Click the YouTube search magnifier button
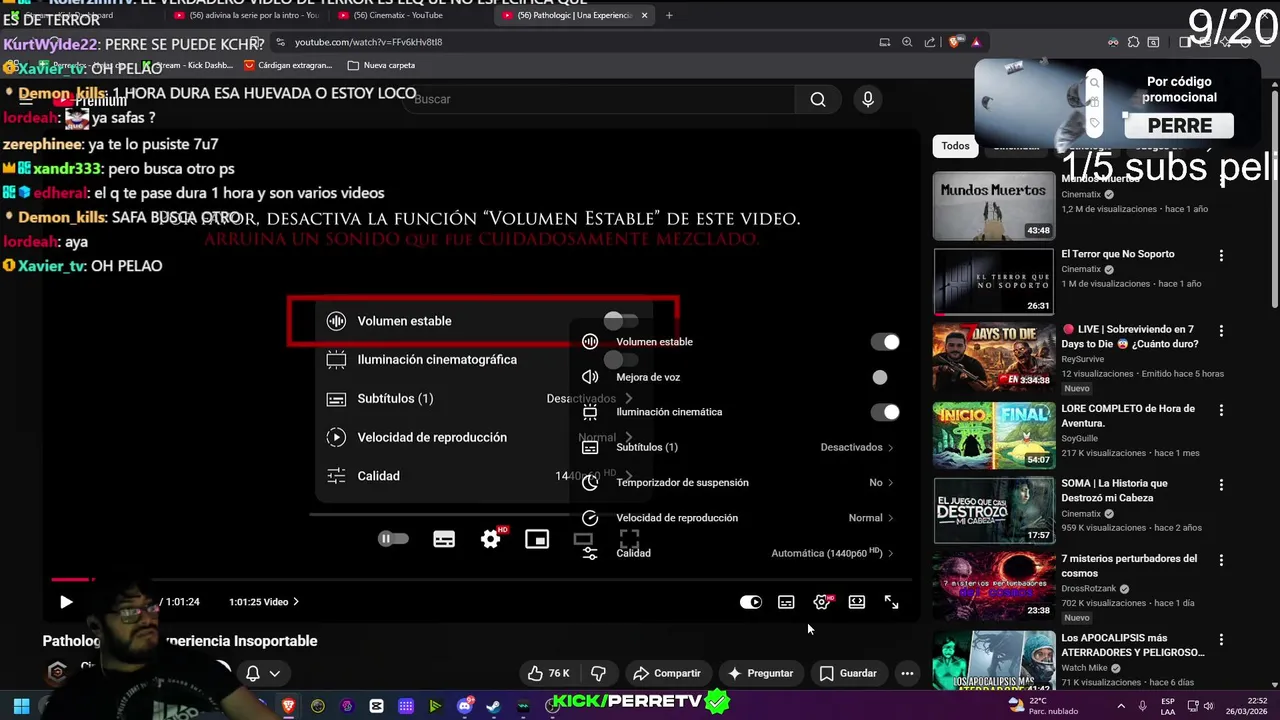This screenshot has height=720, width=1280. pos(818,99)
